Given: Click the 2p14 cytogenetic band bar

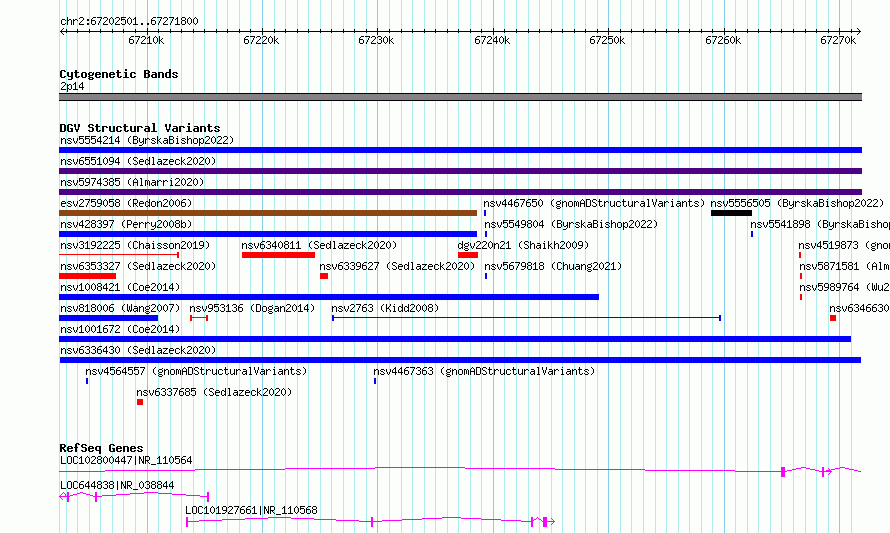Looking at the screenshot, I should [x=460, y=97].
